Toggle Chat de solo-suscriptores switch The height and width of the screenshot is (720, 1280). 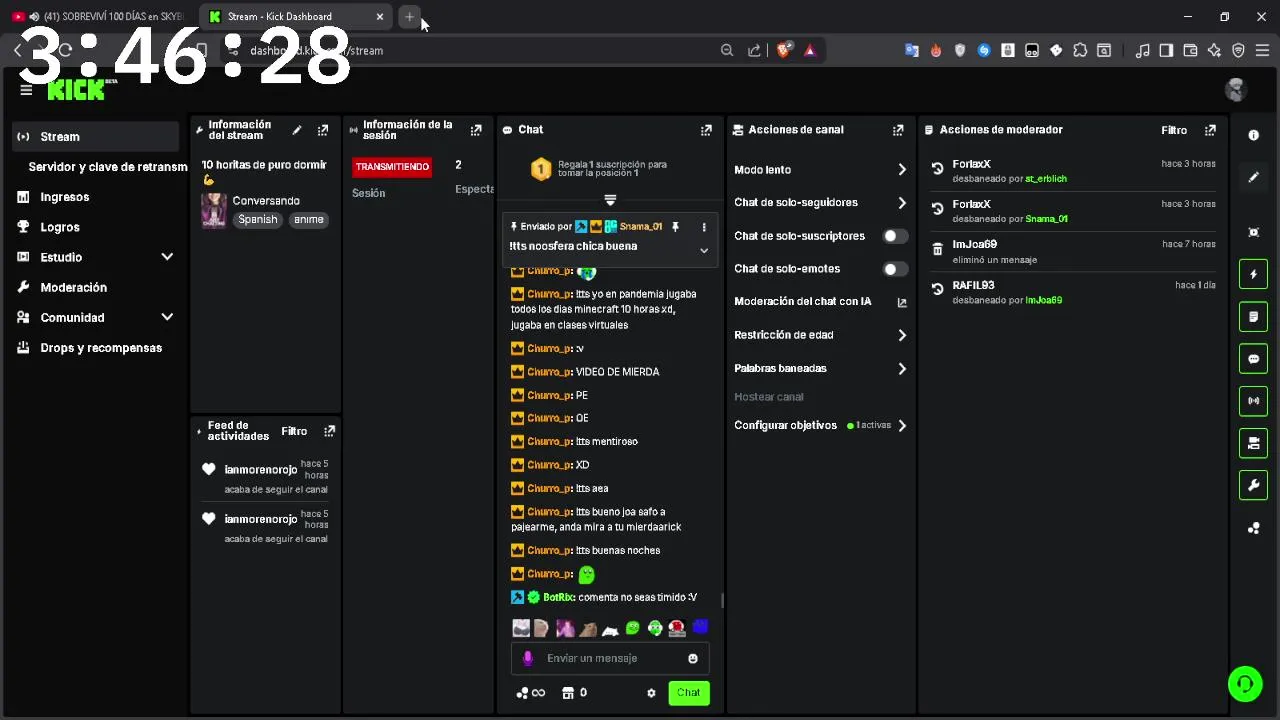click(895, 236)
